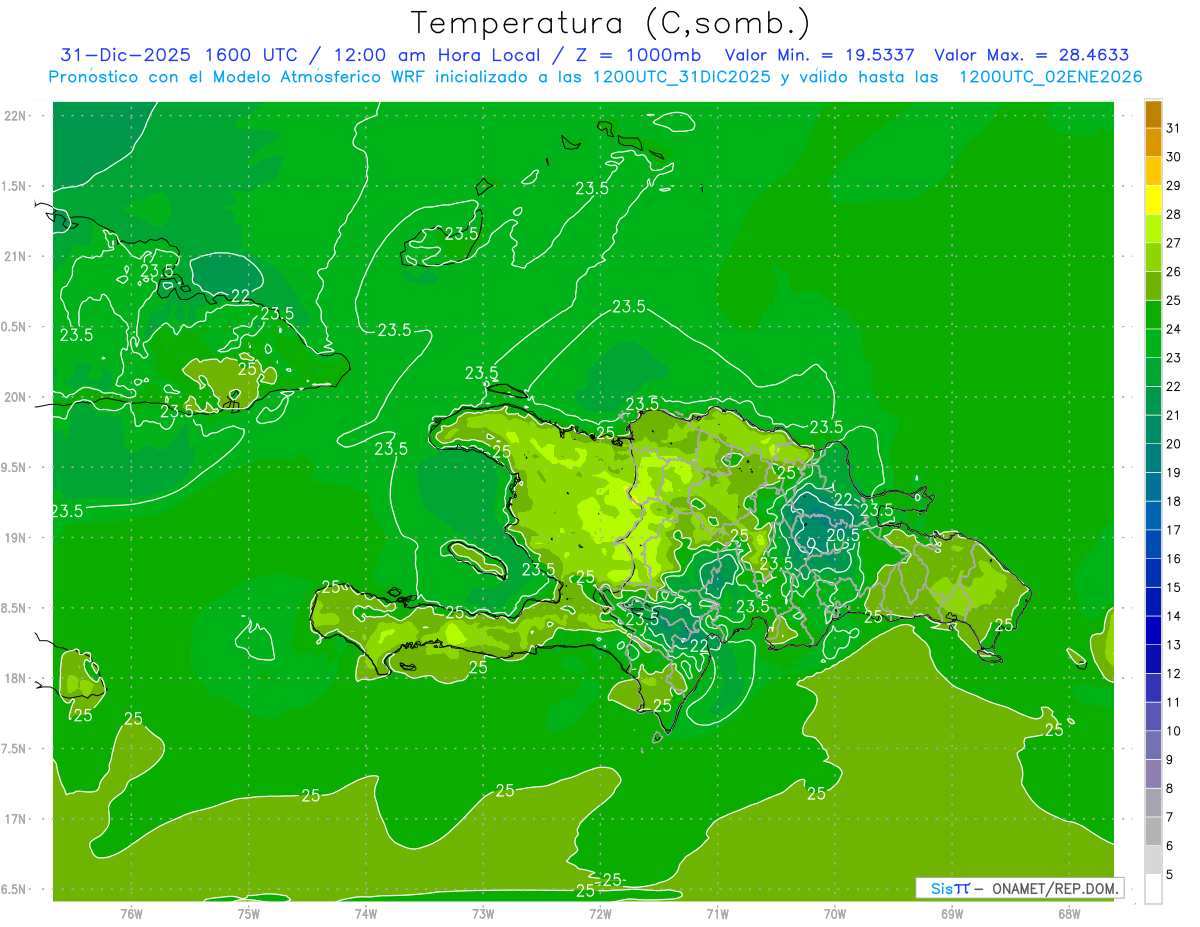This screenshot has width=1200, height=927.
Task: Click the "10" value on color legend
Action: pyautogui.click(x=1173, y=731)
